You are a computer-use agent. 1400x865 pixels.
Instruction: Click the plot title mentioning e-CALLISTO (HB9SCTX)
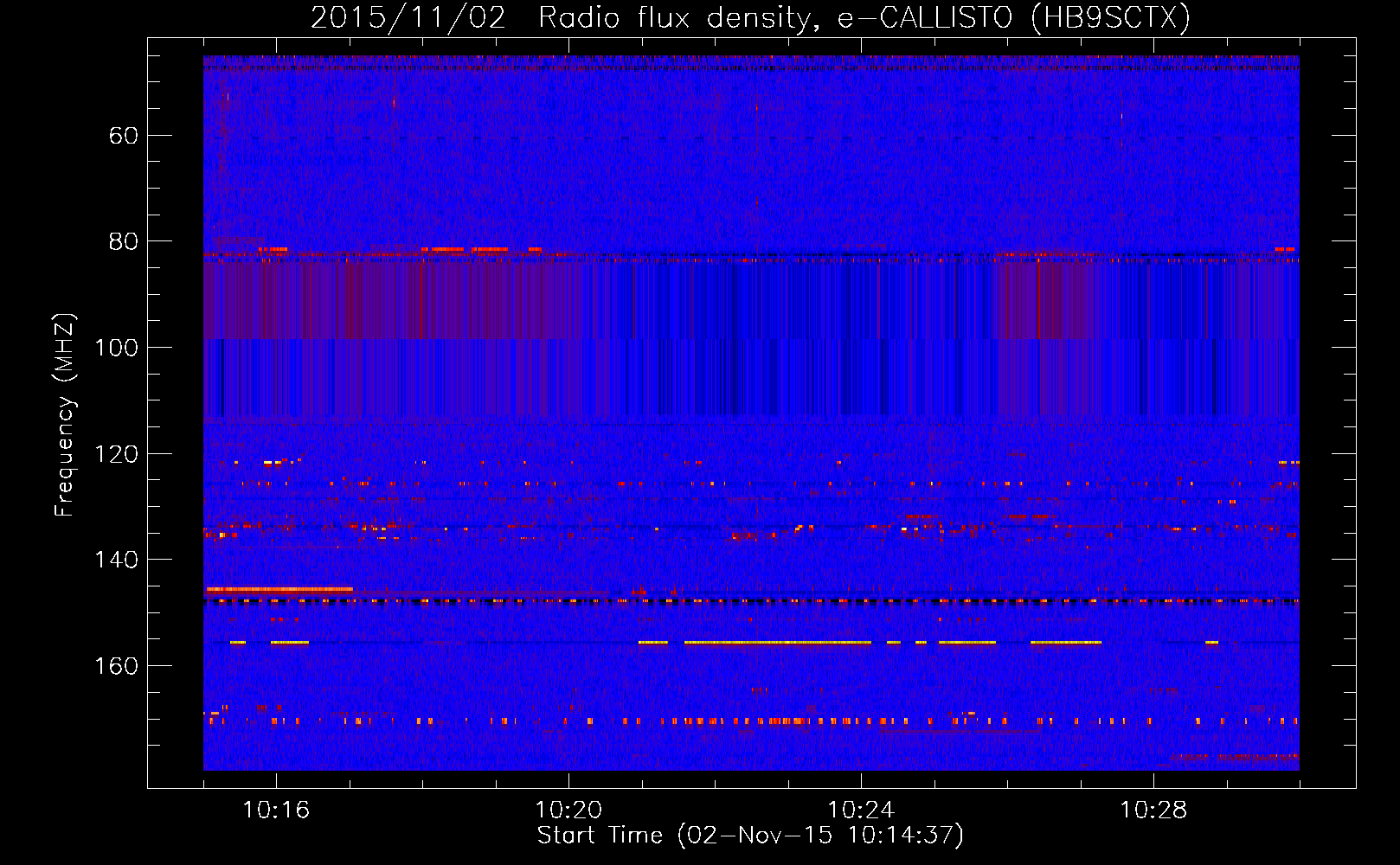pos(750,18)
